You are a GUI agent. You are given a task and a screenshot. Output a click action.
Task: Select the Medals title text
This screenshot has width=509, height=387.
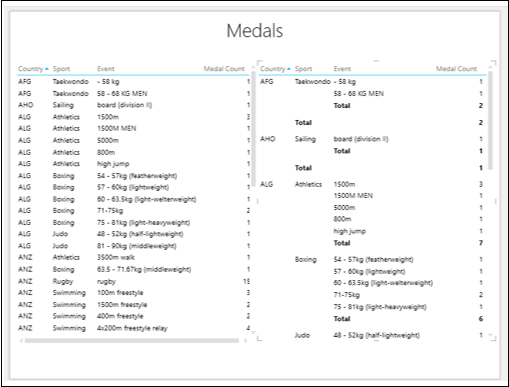coord(255,31)
